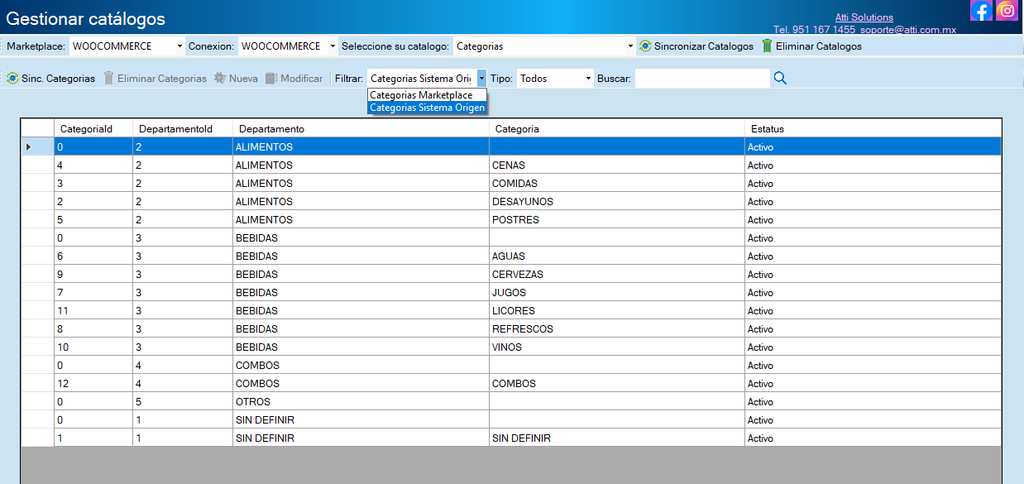
Task: Click COMBOS in the Categoria column
Action: (x=616, y=383)
